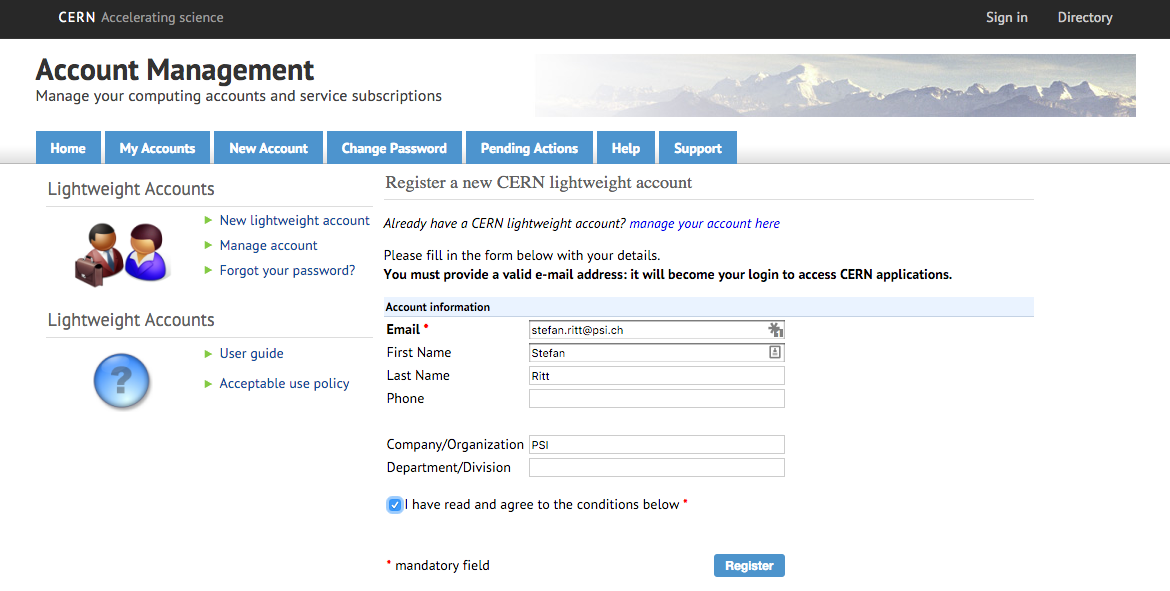
Task: Click the two-people lightweight accounts icon
Action: click(123, 255)
